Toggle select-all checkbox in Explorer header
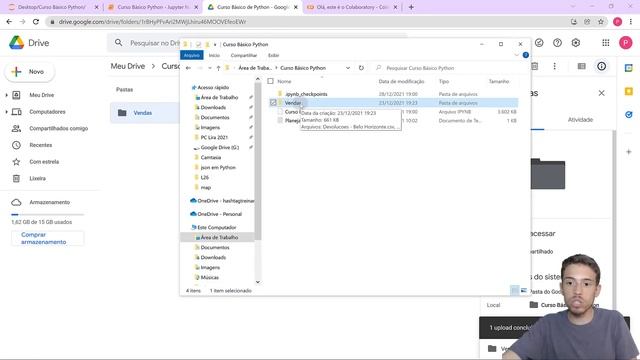 (270, 81)
